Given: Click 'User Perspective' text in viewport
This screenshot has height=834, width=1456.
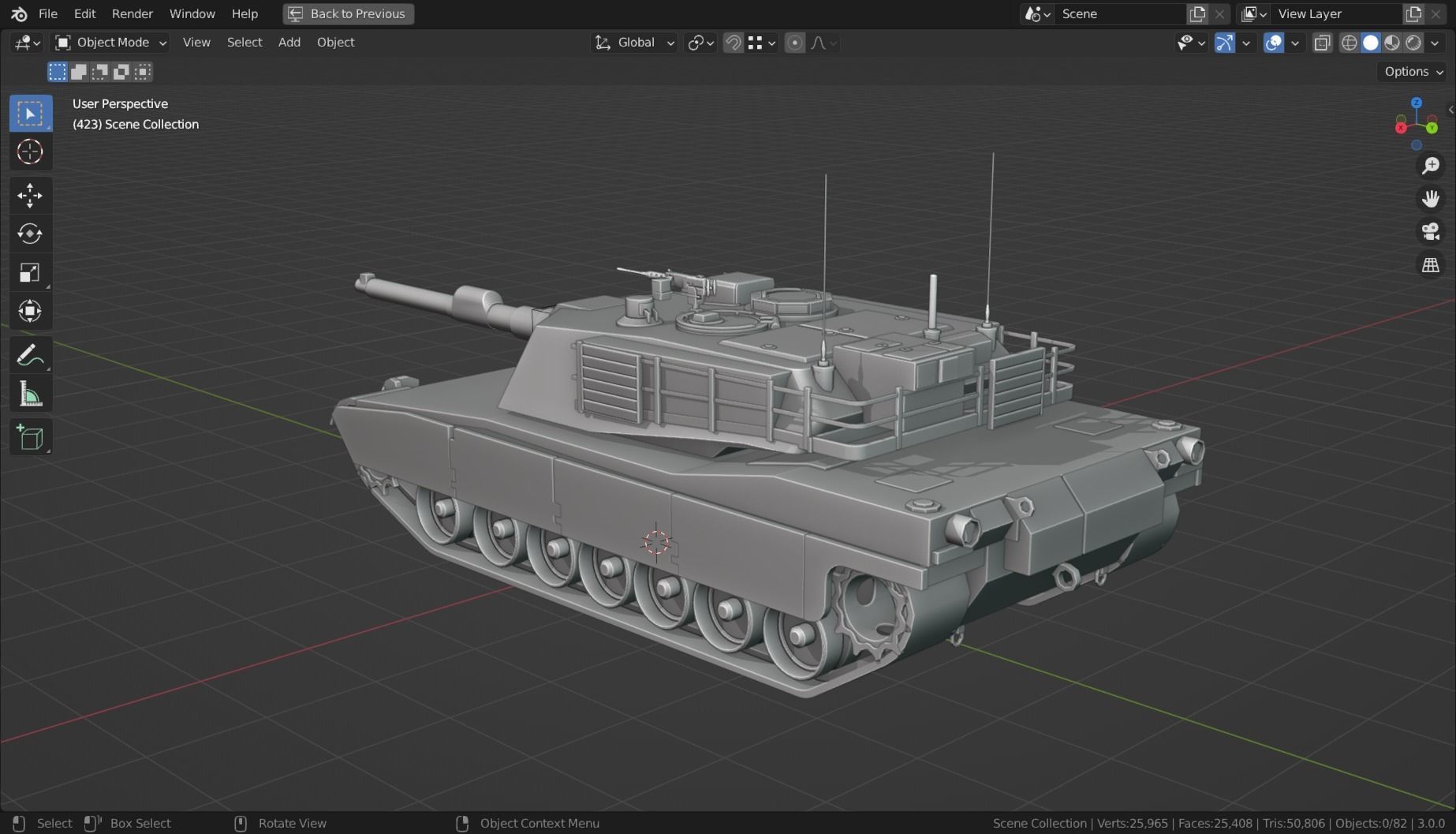Looking at the screenshot, I should pos(120,103).
